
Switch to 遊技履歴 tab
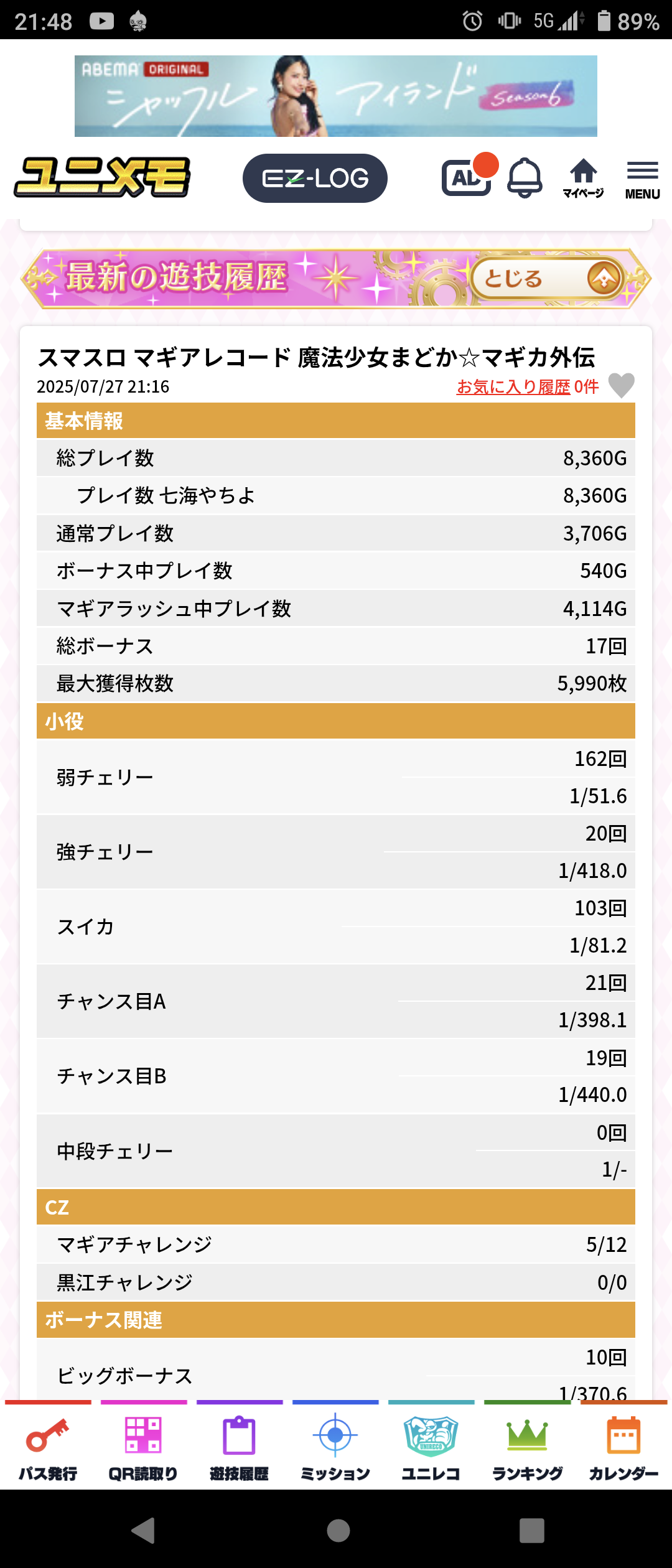click(240, 1448)
